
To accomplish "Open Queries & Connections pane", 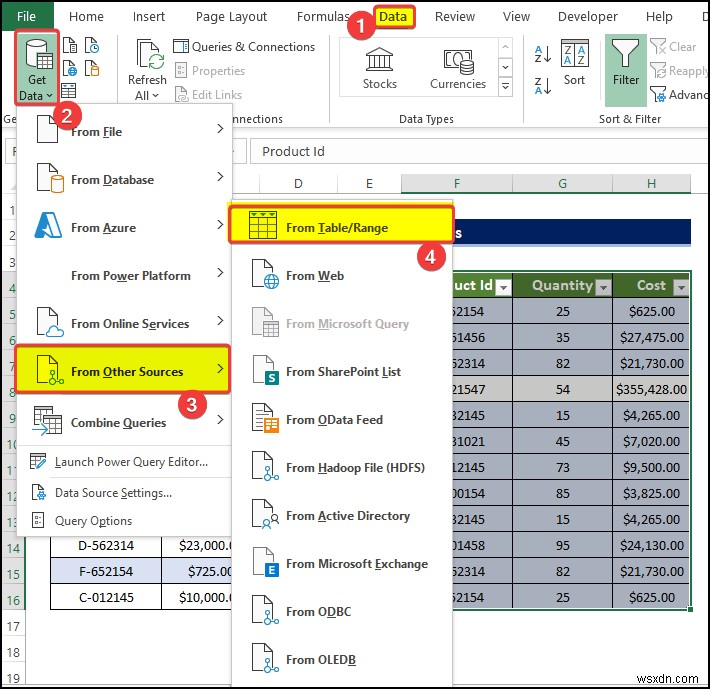I will coord(244,47).
